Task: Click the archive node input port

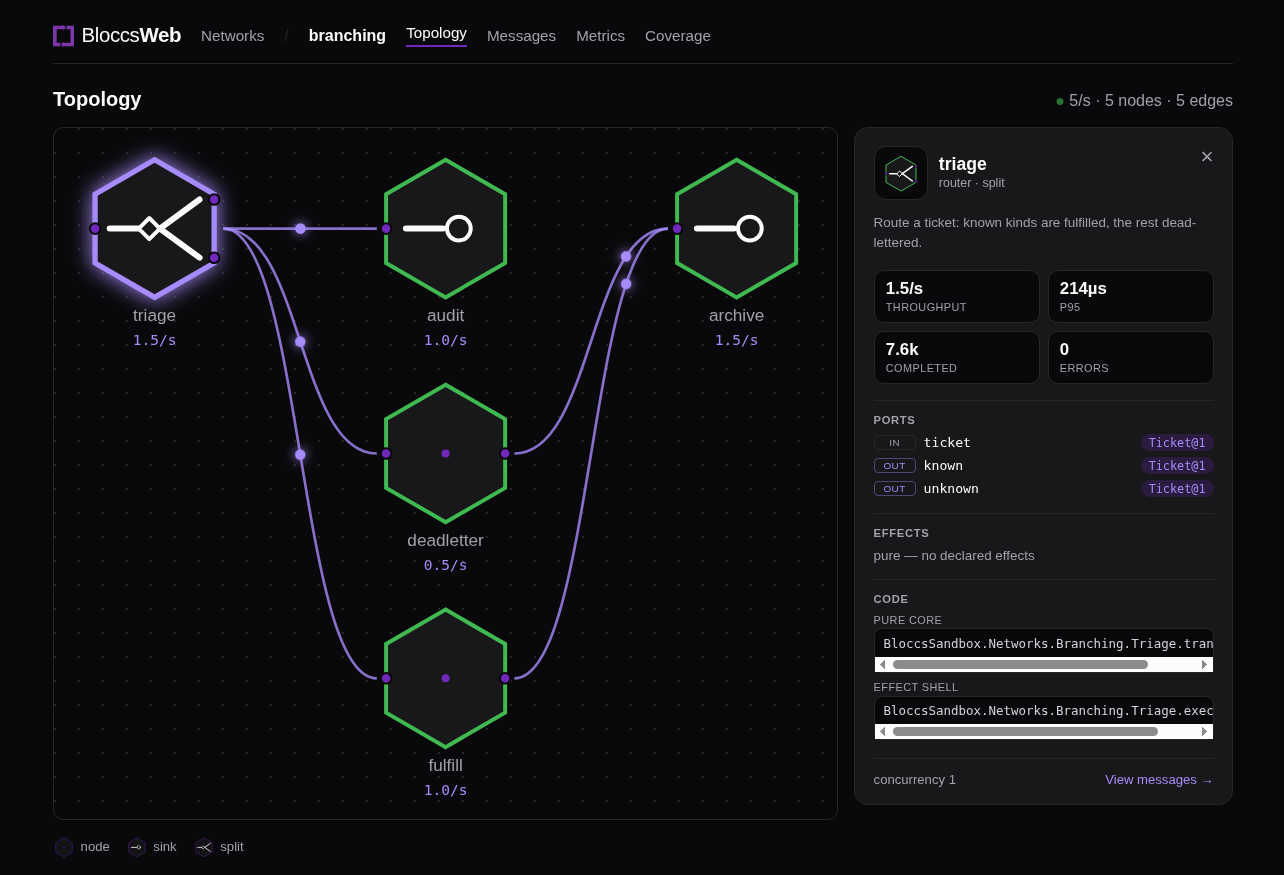Action: coord(677,229)
